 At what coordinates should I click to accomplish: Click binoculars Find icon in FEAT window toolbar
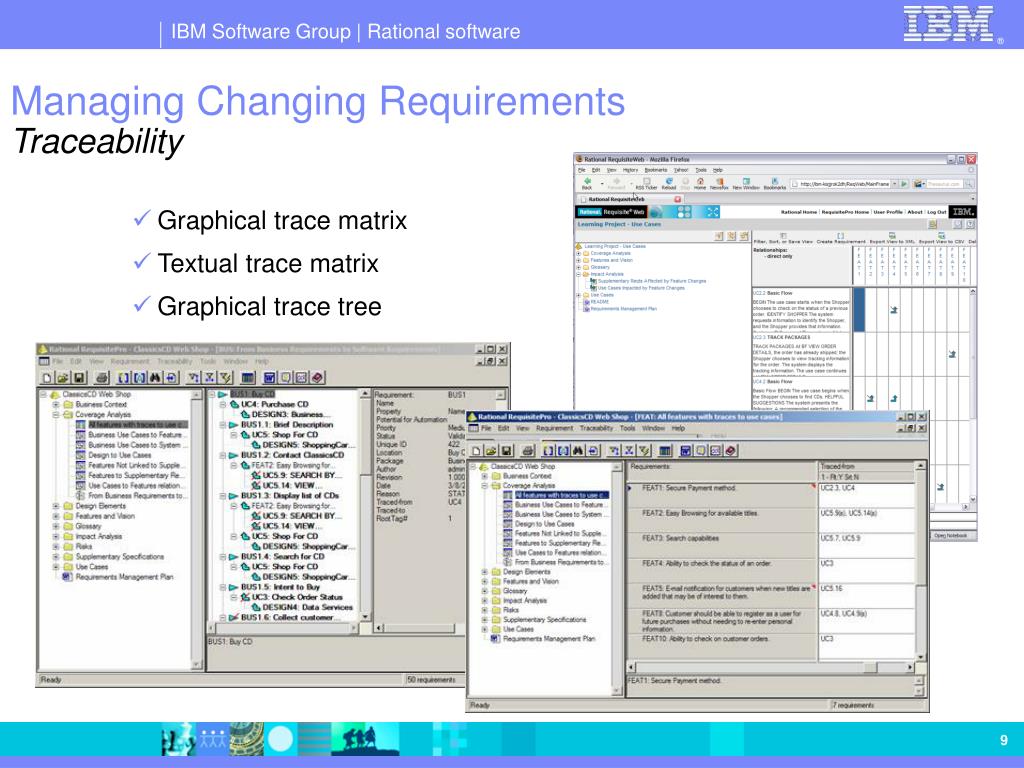click(578, 451)
